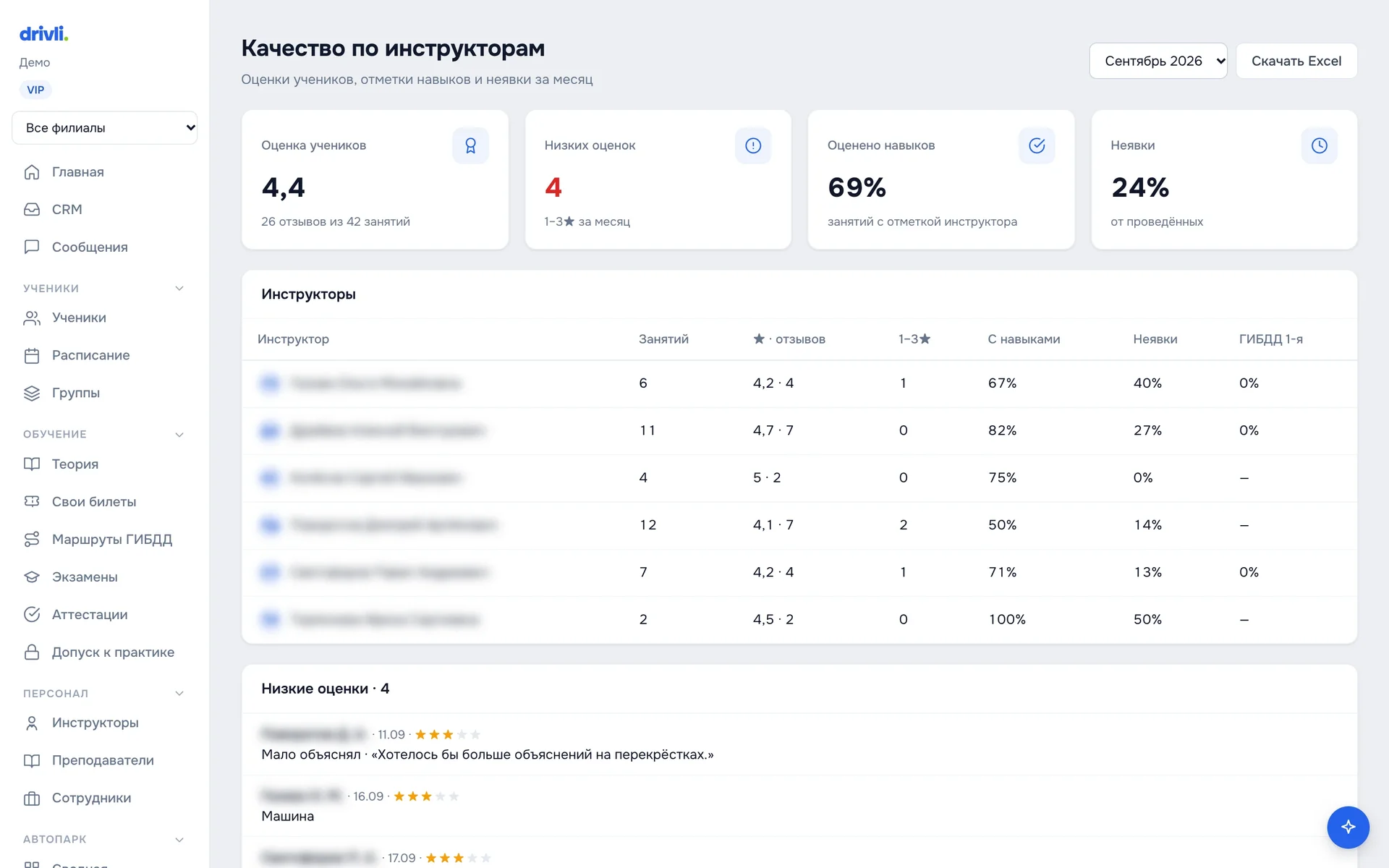Click the low rating dated 16.09
The image size is (1389, 868).
pyautogui.click(x=799, y=807)
